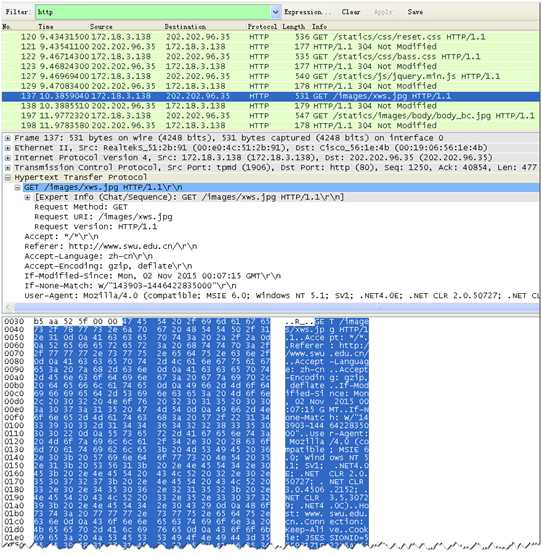Clear the http display filter
This screenshot has width=542, height=555.
[351, 12]
